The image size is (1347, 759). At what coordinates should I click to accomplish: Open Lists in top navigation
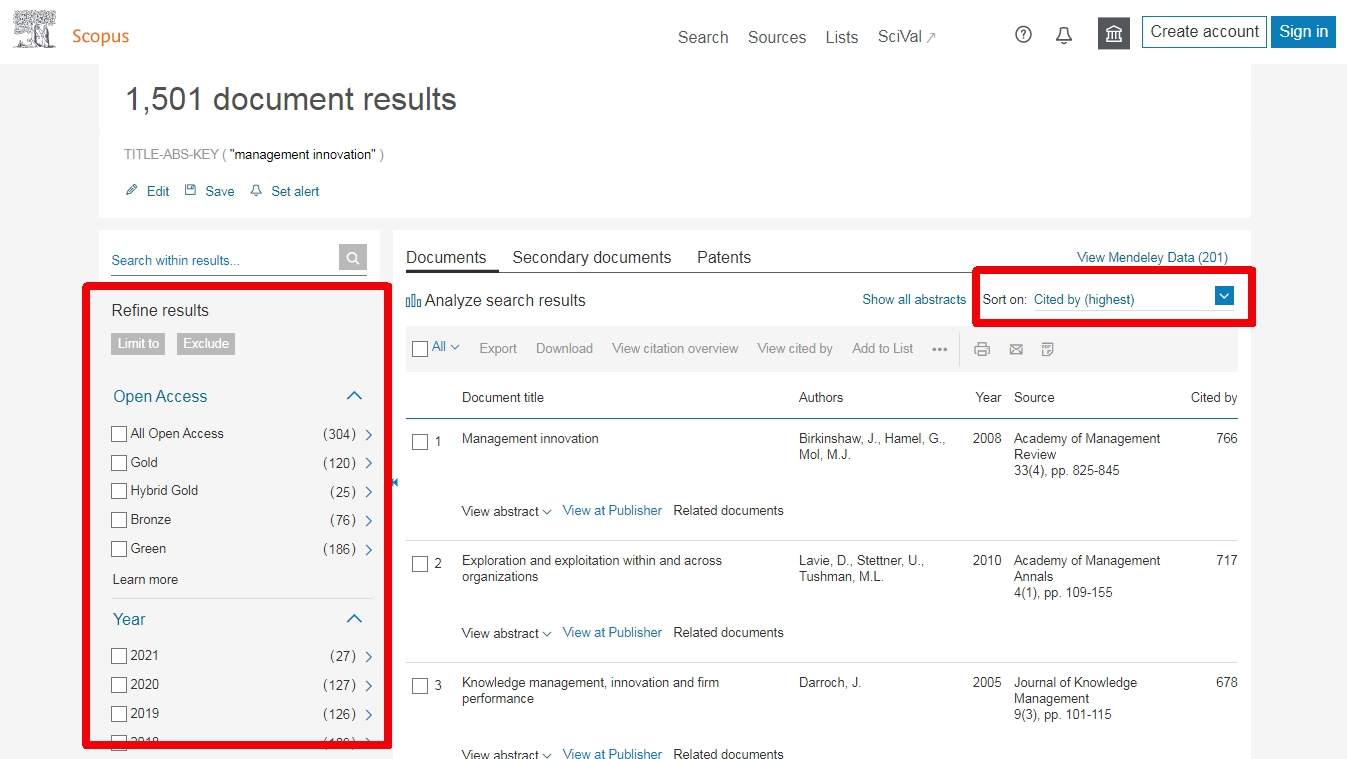point(842,37)
